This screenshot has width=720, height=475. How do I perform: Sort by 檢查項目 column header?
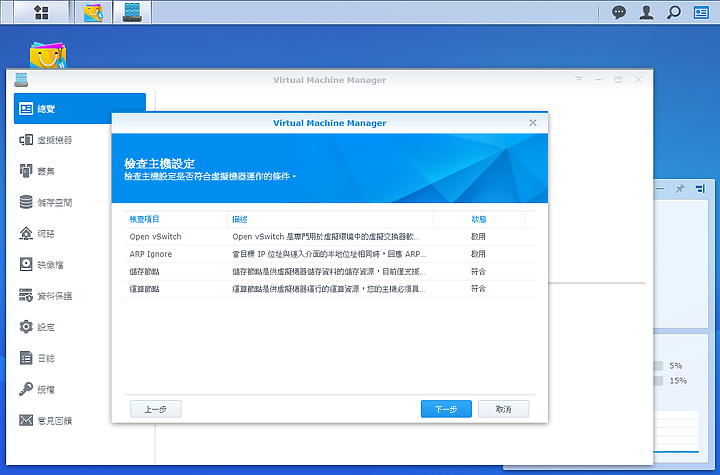tap(175, 219)
